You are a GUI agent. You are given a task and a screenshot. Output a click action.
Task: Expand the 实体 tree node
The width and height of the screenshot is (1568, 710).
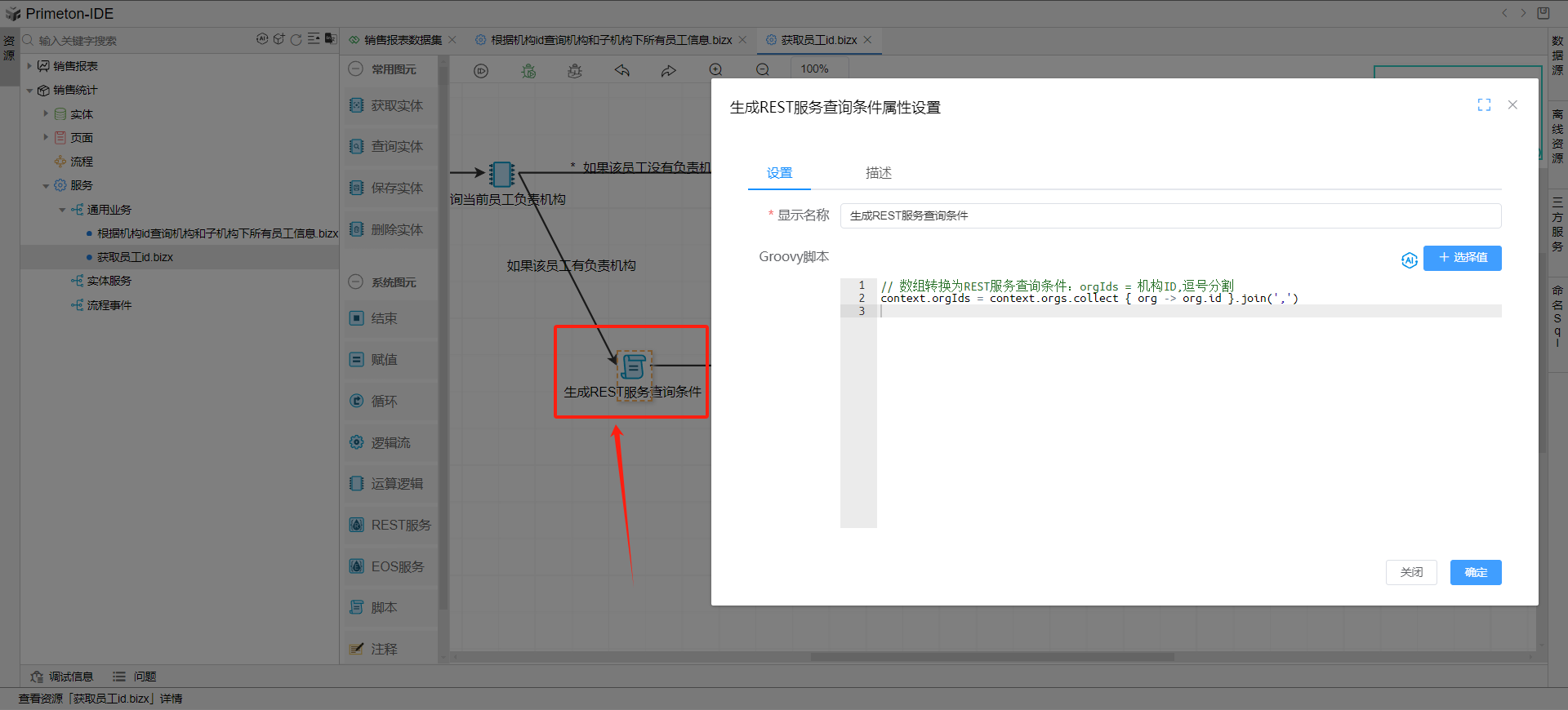click(46, 114)
